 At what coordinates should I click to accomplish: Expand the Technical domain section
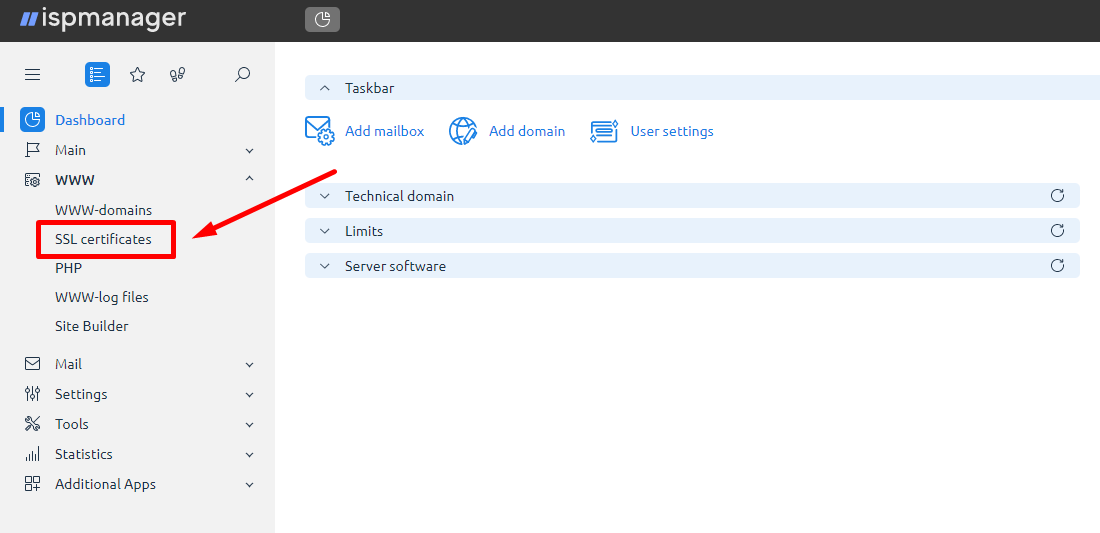(325, 196)
